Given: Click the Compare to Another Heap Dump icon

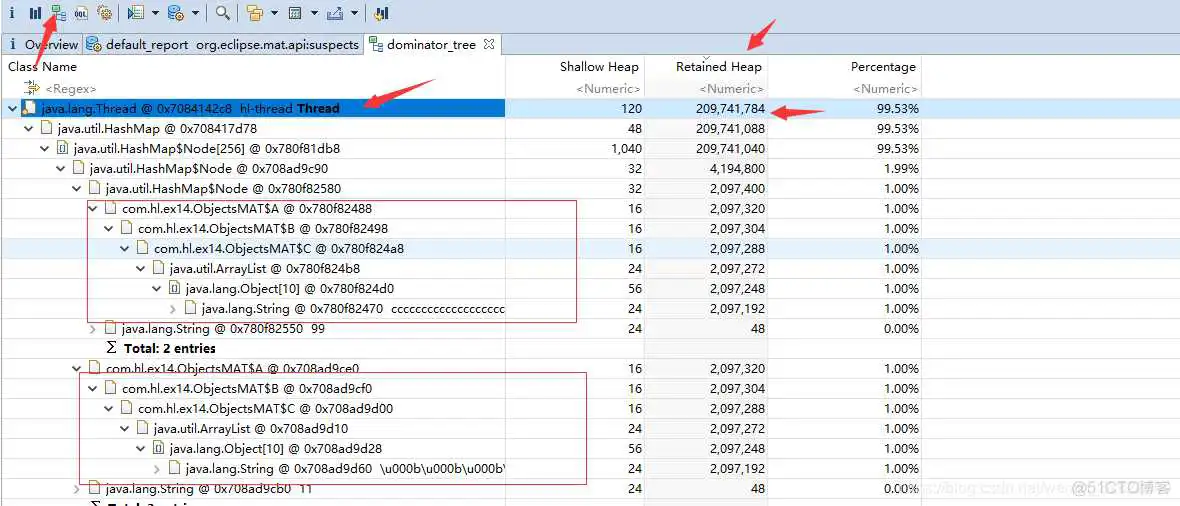Looking at the screenshot, I should tap(381, 13).
